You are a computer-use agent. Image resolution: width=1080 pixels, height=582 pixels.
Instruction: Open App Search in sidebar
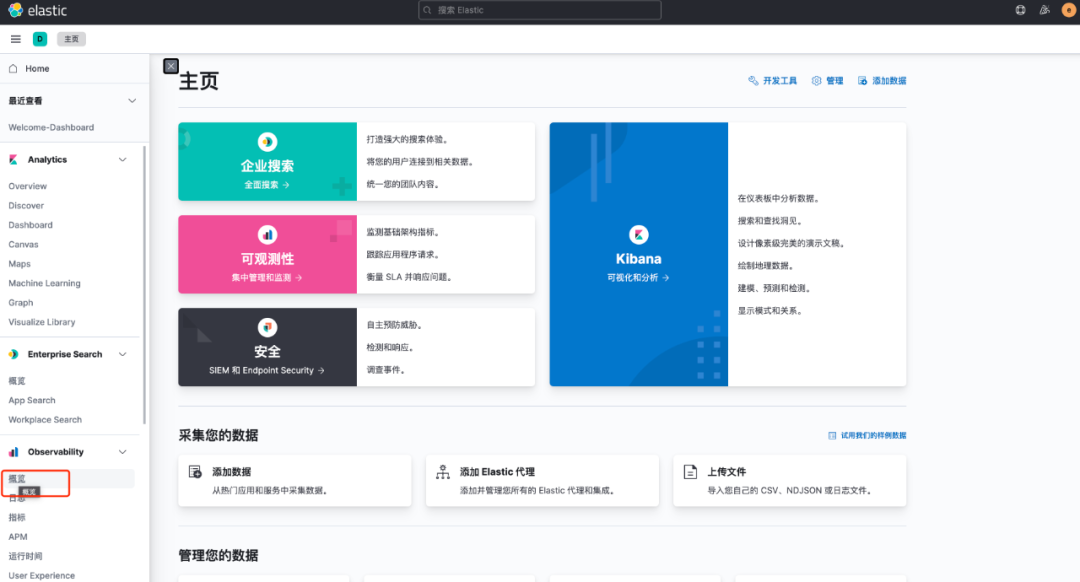click(x=32, y=400)
